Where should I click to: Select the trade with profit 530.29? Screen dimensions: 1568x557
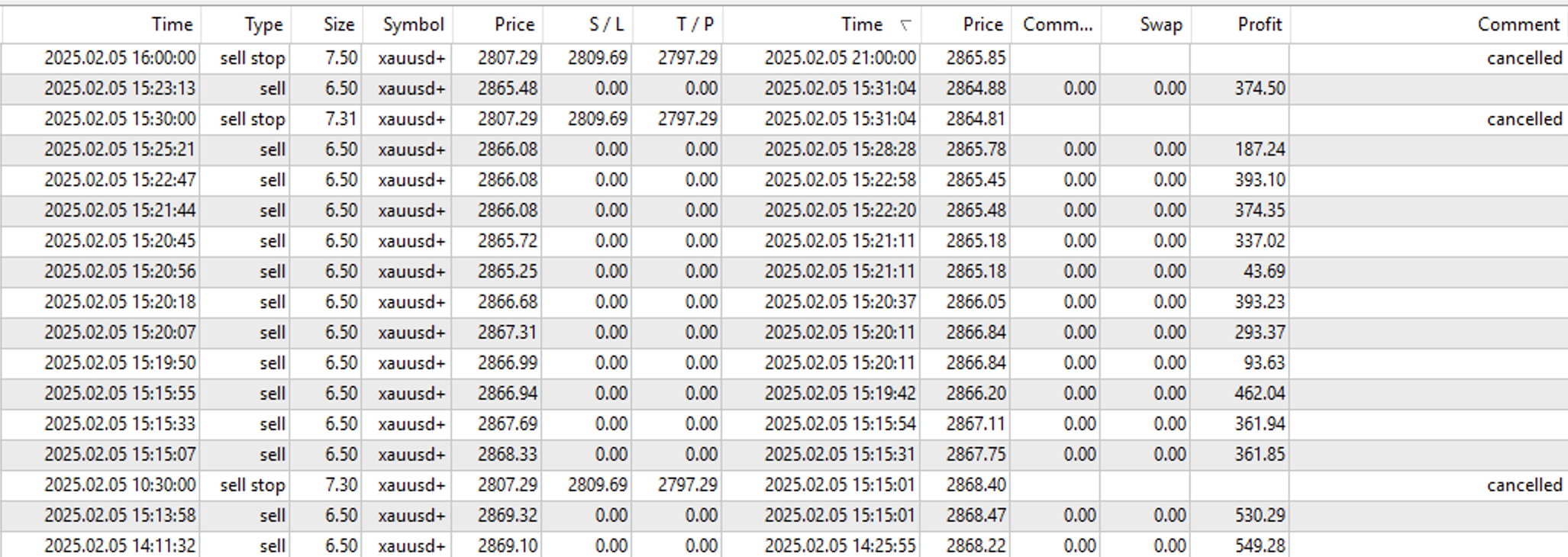coord(1260,516)
